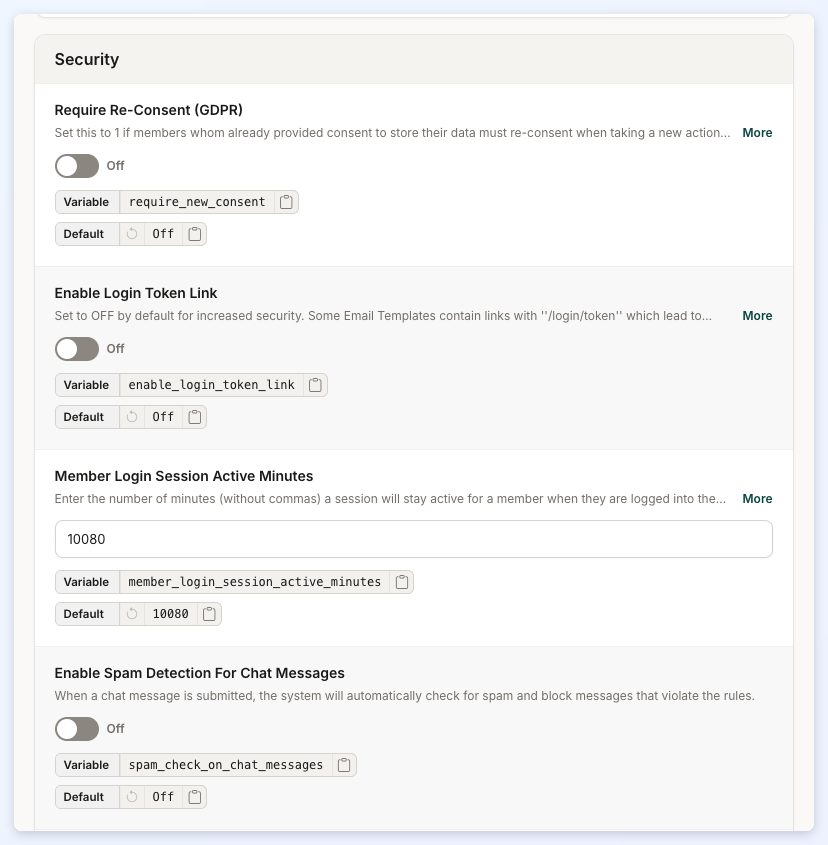Click the spam_check_on_chat_messages variable text
The height and width of the screenshot is (845, 828).
tap(225, 765)
